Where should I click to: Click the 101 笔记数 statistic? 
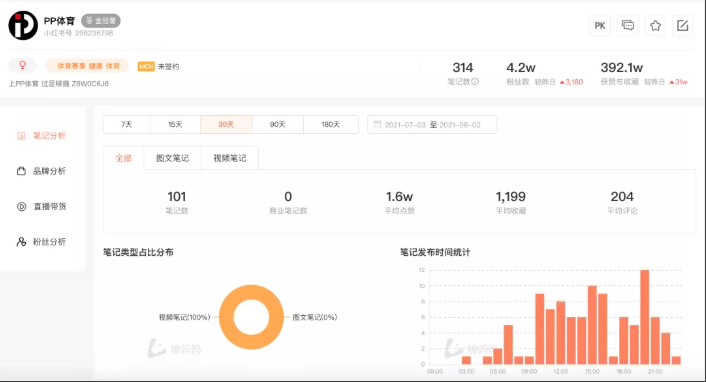tap(176, 202)
